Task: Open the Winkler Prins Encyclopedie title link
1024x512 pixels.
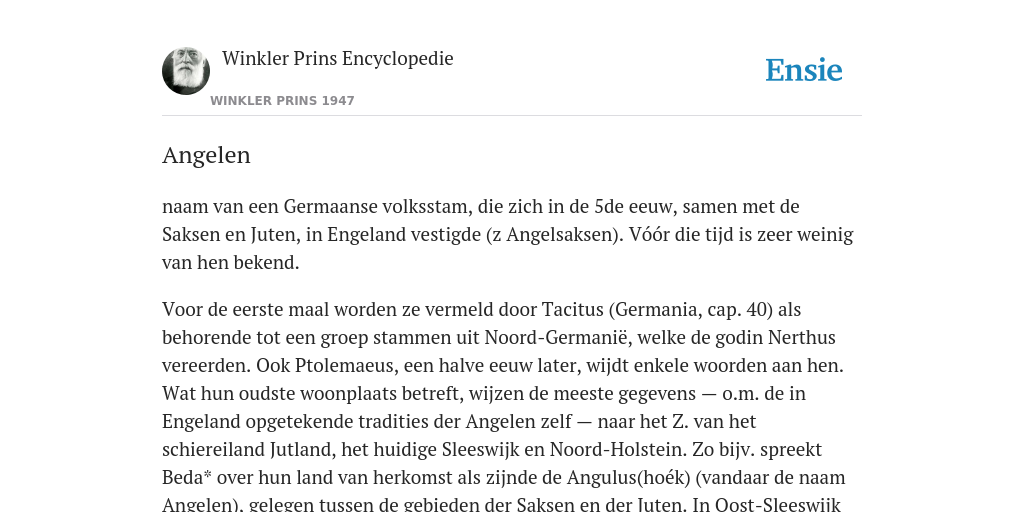Action: point(338,59)
